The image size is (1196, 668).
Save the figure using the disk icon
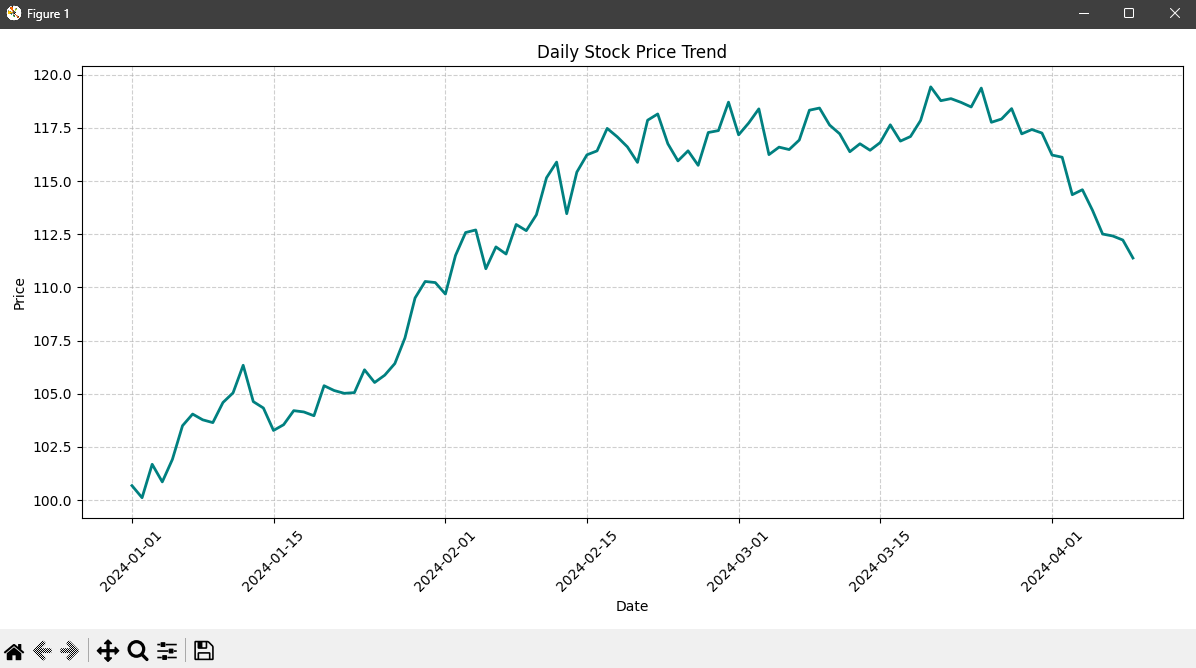[204, 650]
